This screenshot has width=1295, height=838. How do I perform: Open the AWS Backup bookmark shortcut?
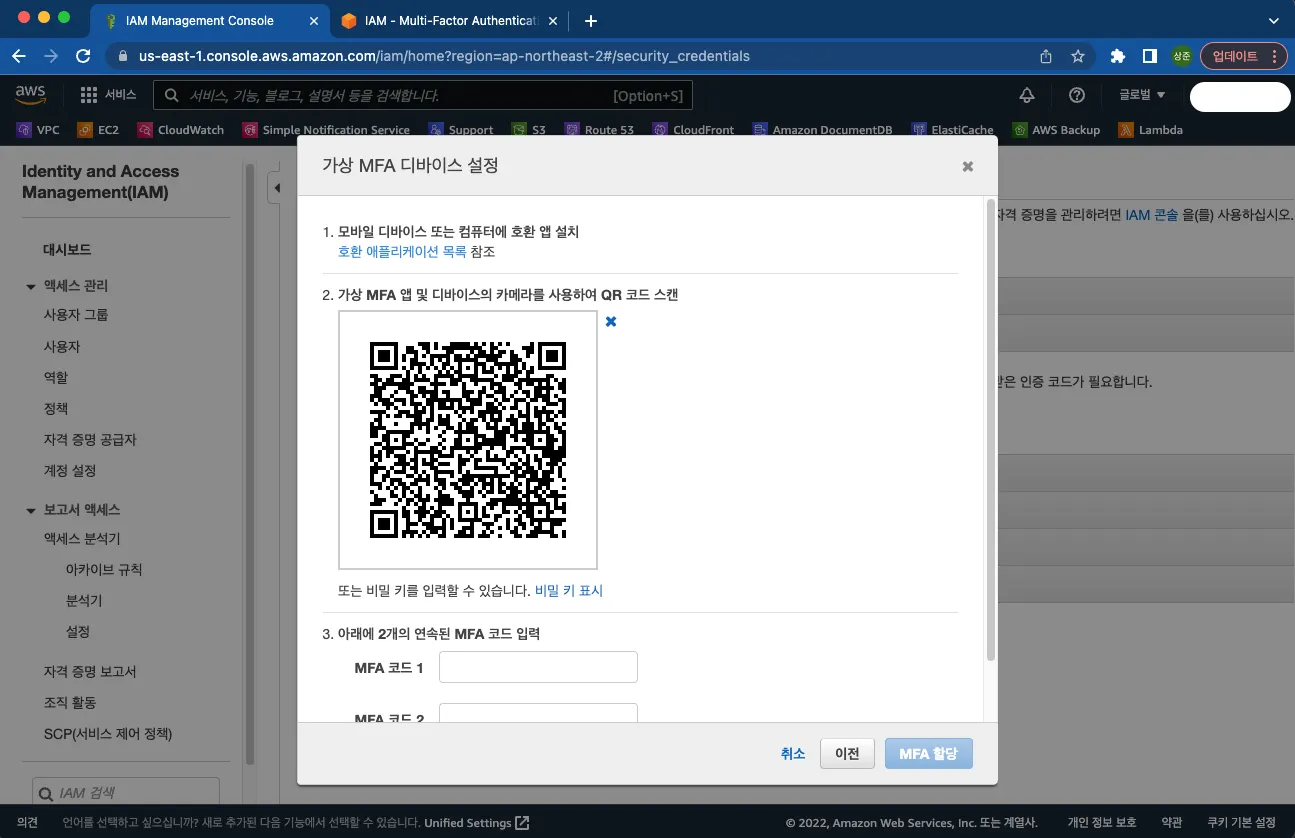click(x=1056, y=130)
